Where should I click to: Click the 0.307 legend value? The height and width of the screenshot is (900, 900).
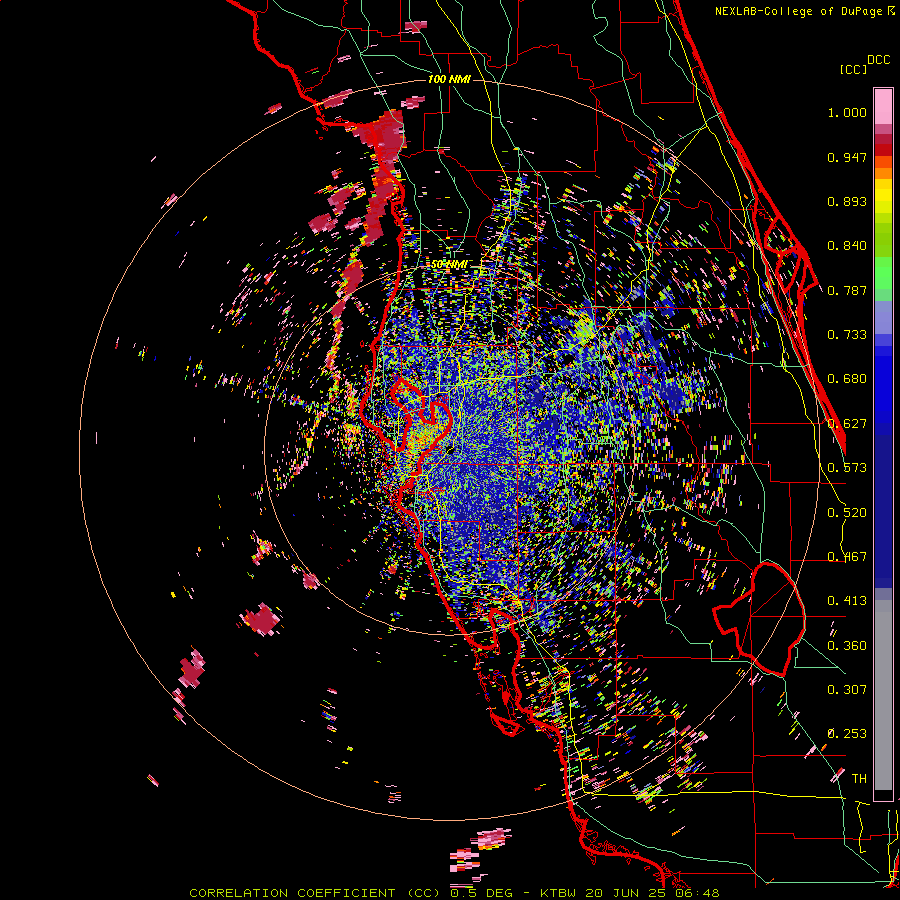(x=847, y=690)
